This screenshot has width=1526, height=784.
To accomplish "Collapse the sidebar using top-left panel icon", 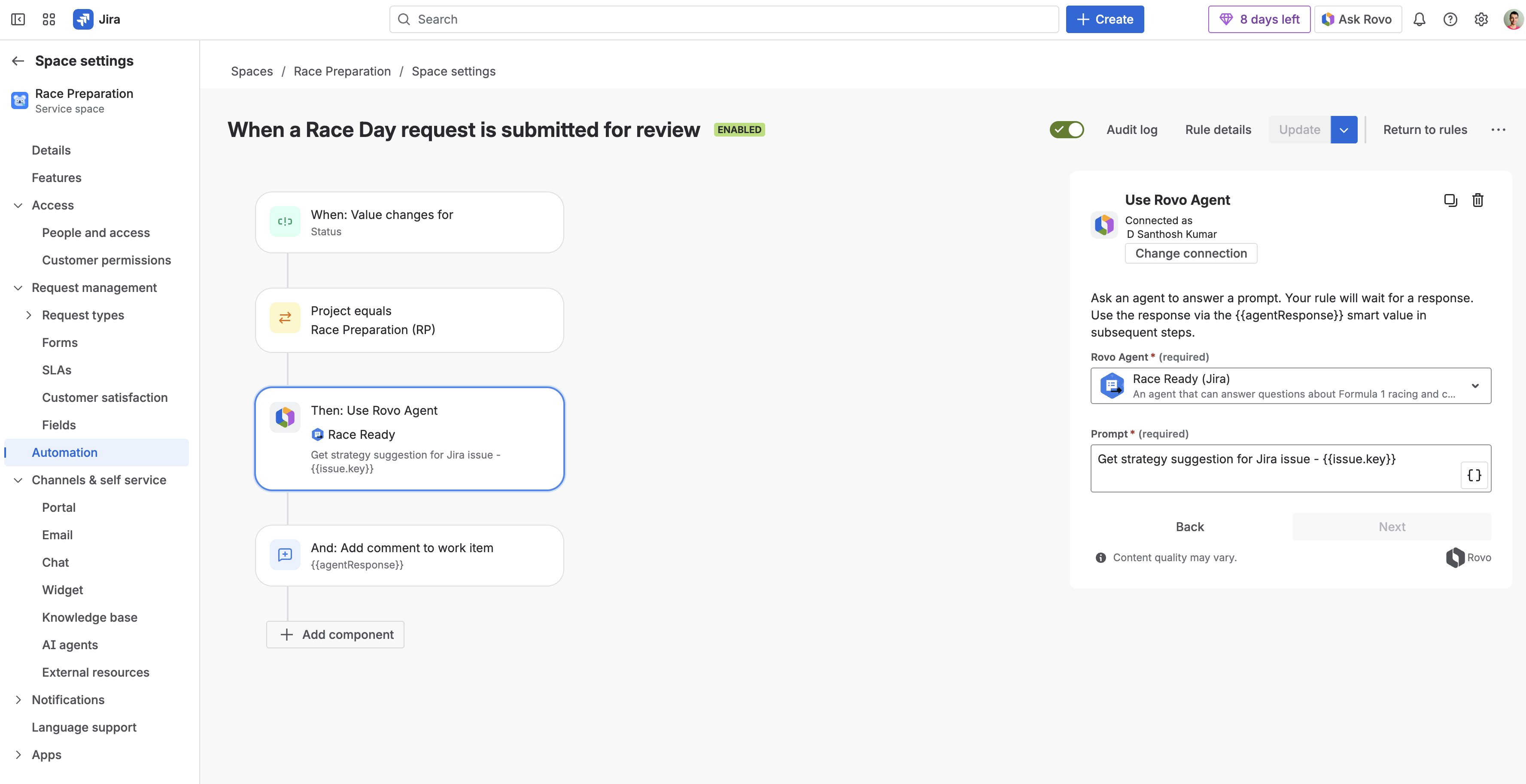I will [18, 20].
